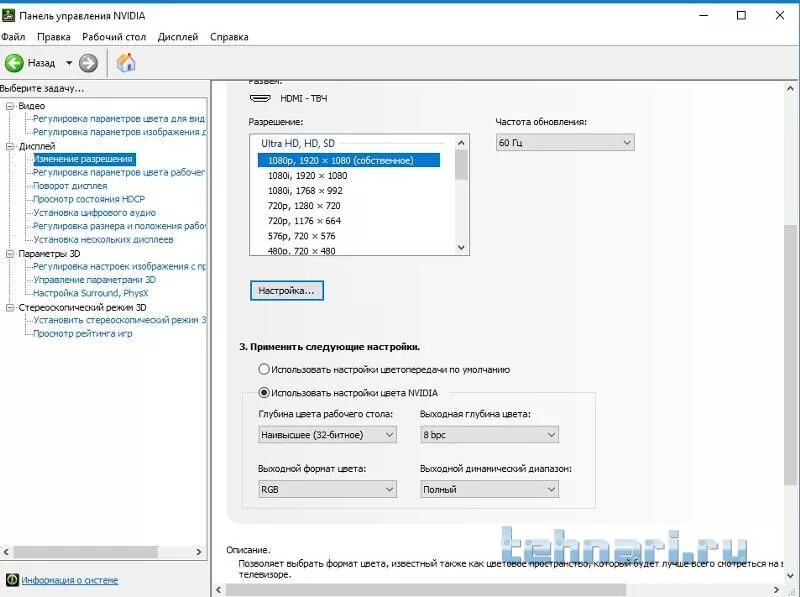Select 720p, 1176 × 664 resolution
Viewport: 800px width, 597px height.
(x=304, y=221)
